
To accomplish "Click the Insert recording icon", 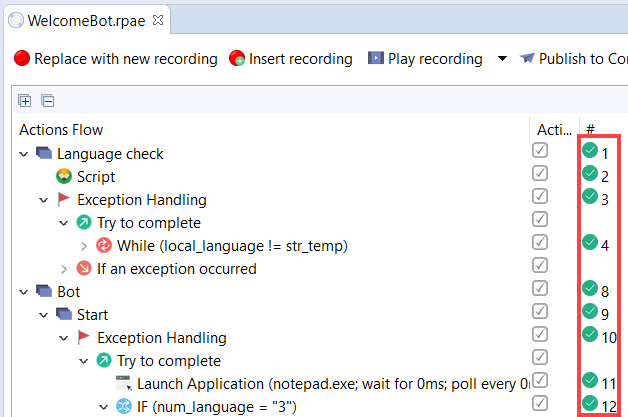I will 237,58.
